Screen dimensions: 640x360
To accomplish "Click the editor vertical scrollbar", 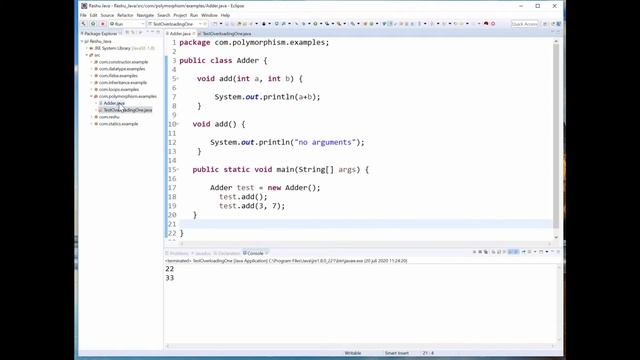I will [x=556, y=137].
